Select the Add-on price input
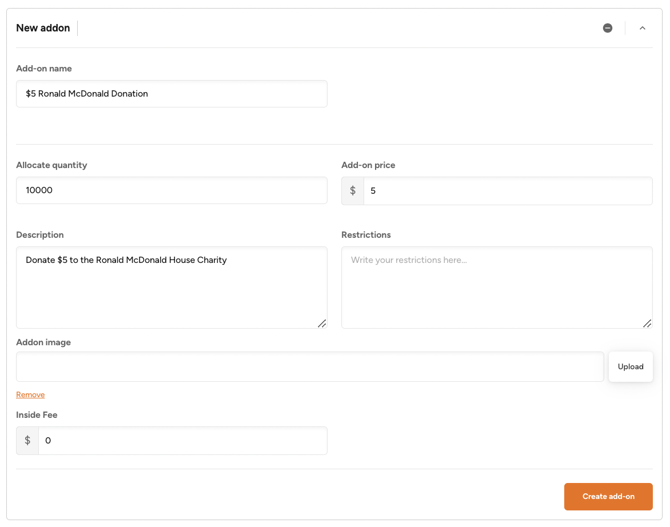The image size is (670, 527). 507,191
